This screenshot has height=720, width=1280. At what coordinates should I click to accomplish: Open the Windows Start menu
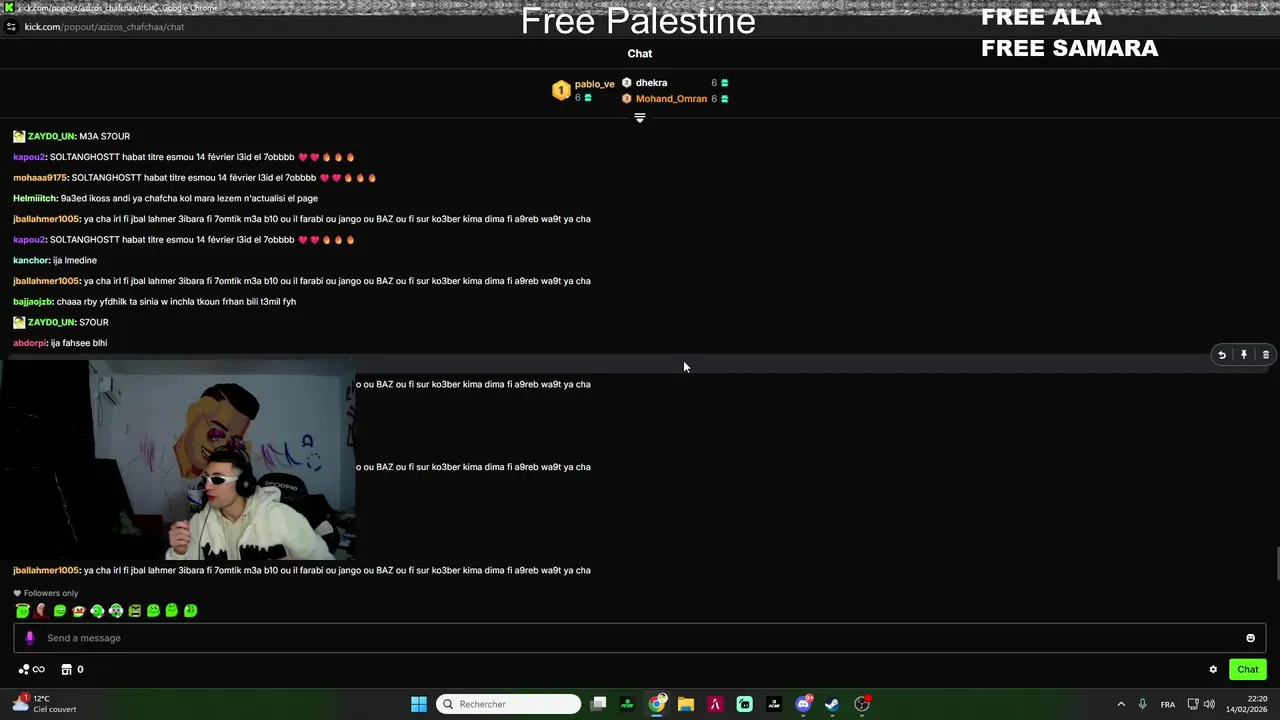[x=419, y=704]
